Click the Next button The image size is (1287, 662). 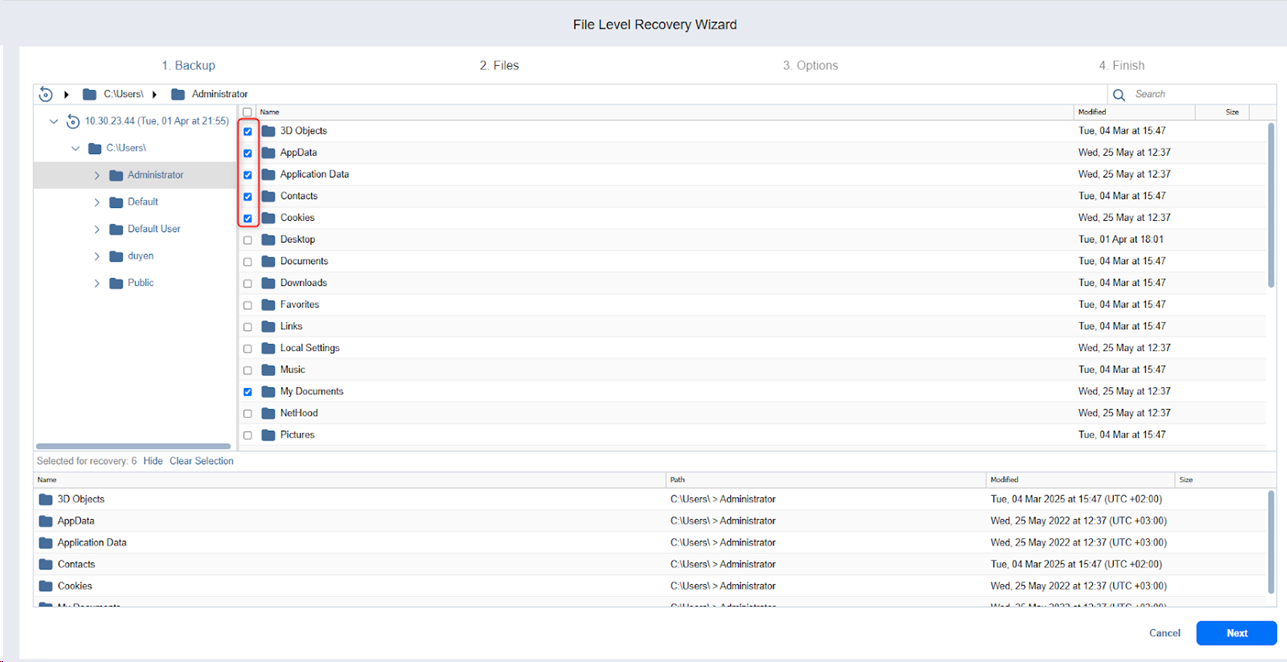(x=1236, y=633)
